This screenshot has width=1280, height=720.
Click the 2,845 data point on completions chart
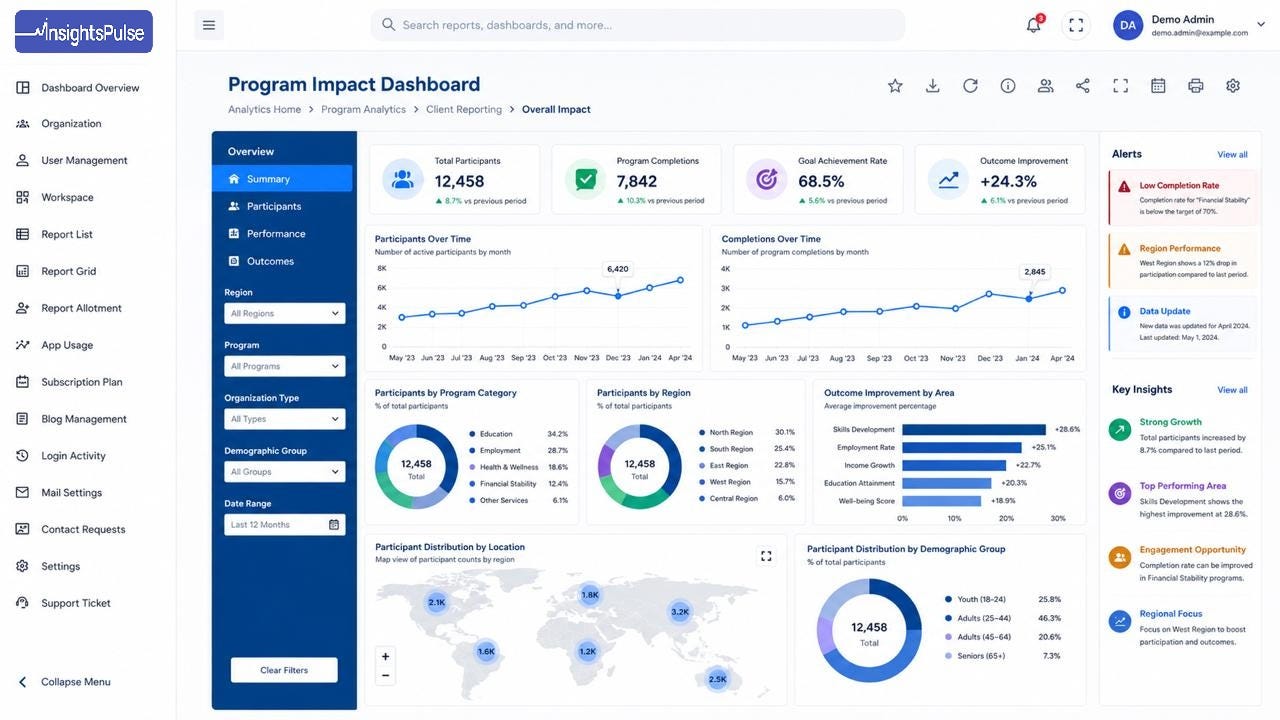1029,298
